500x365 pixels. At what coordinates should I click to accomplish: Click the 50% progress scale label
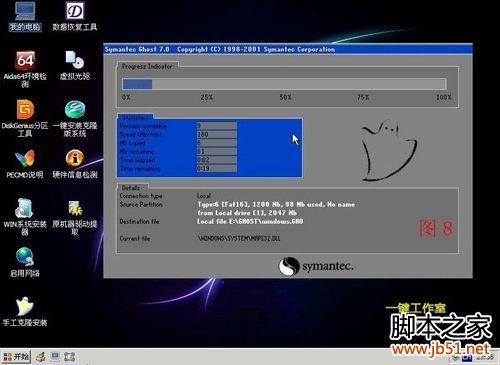click(x=285, y=97)
